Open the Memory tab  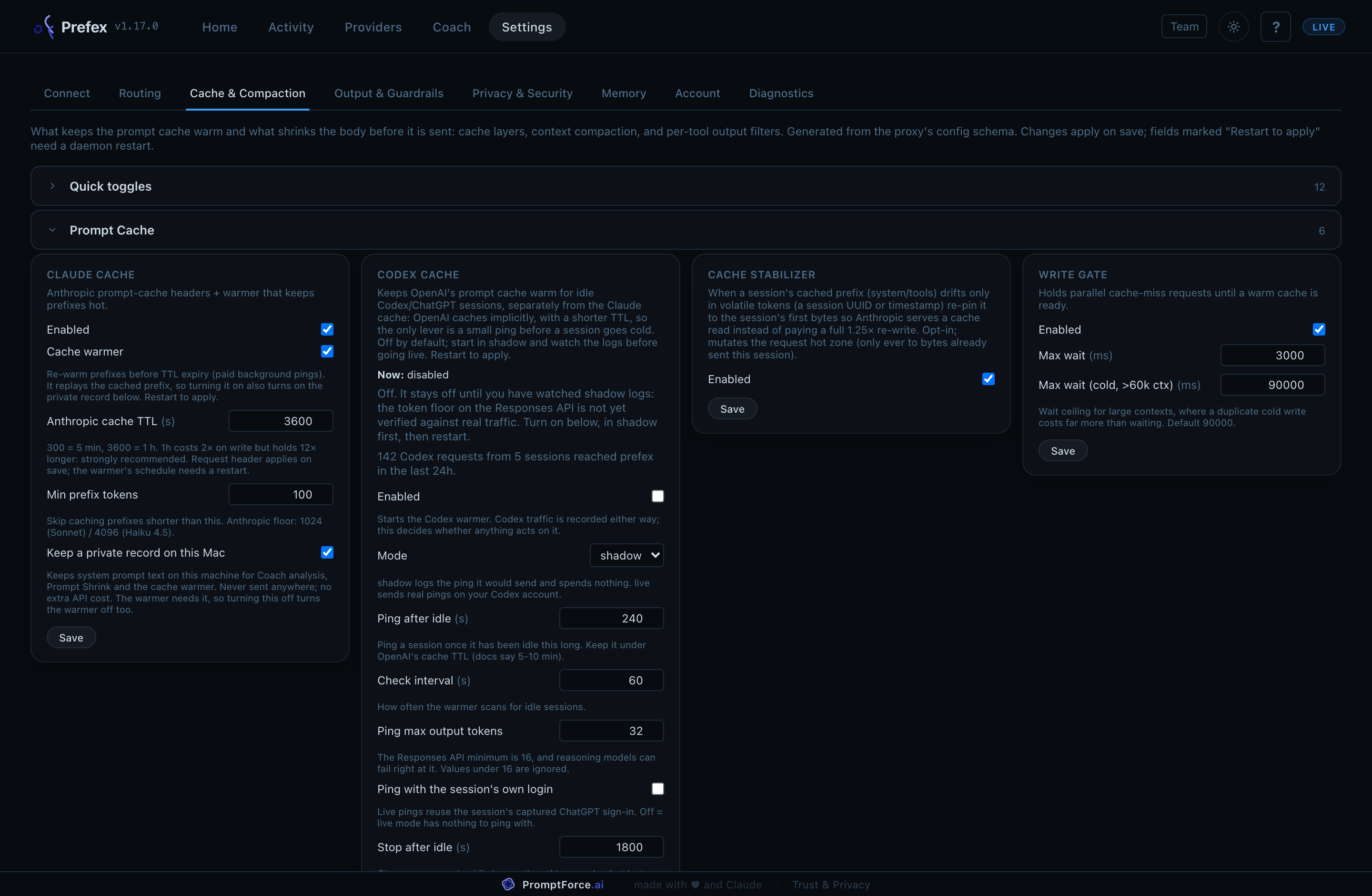(x=623, y=93)
